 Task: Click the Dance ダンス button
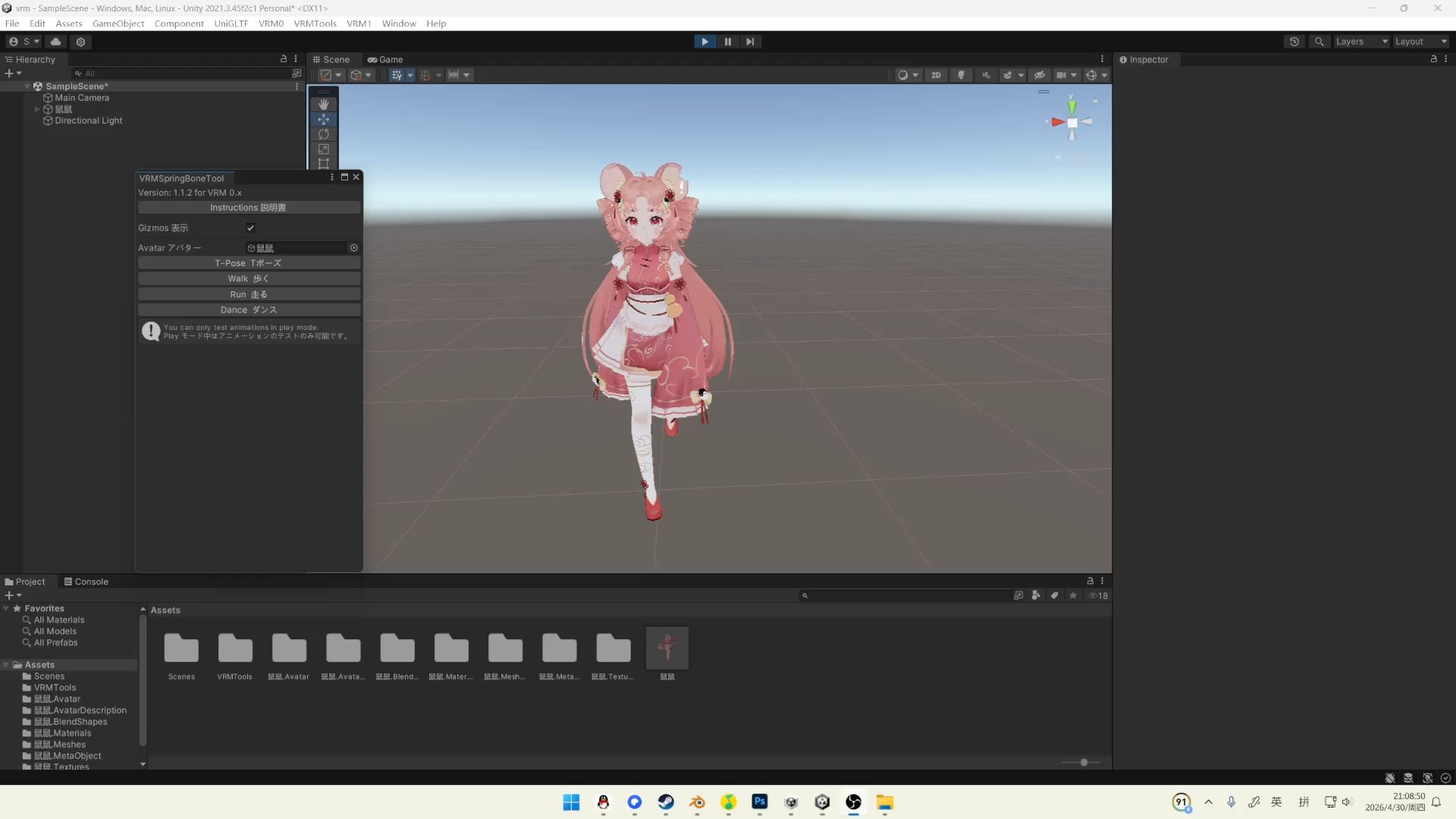pos(249,310)
